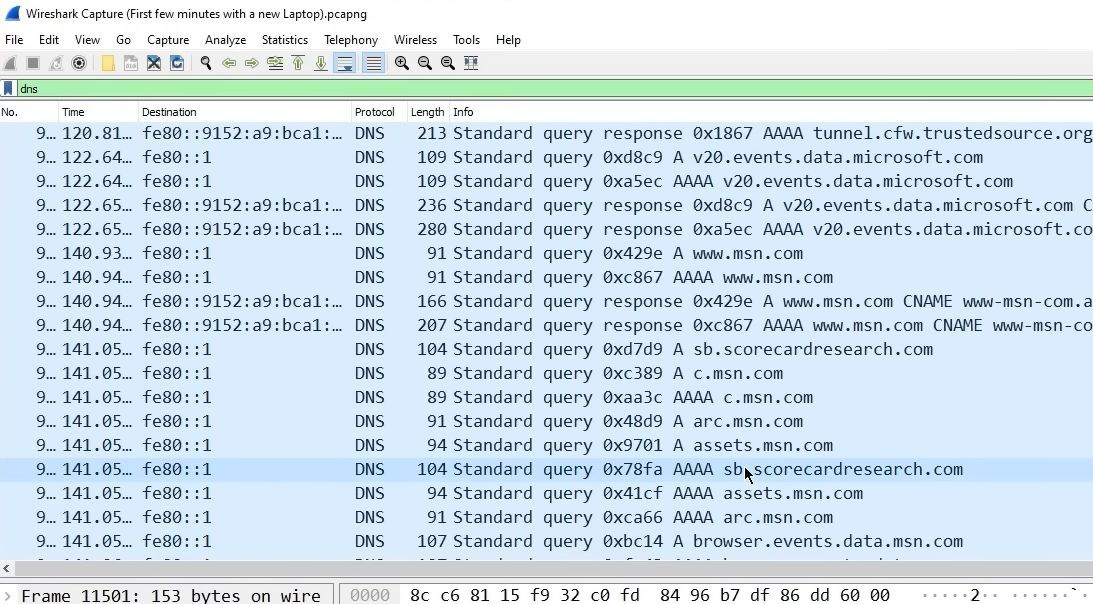Image resolution: width=1093 pixels, height=604 pixels.
Task: Select query 0xd7d9 A sb.scorecardresearch.com
Action: click(x=546, y=349)
